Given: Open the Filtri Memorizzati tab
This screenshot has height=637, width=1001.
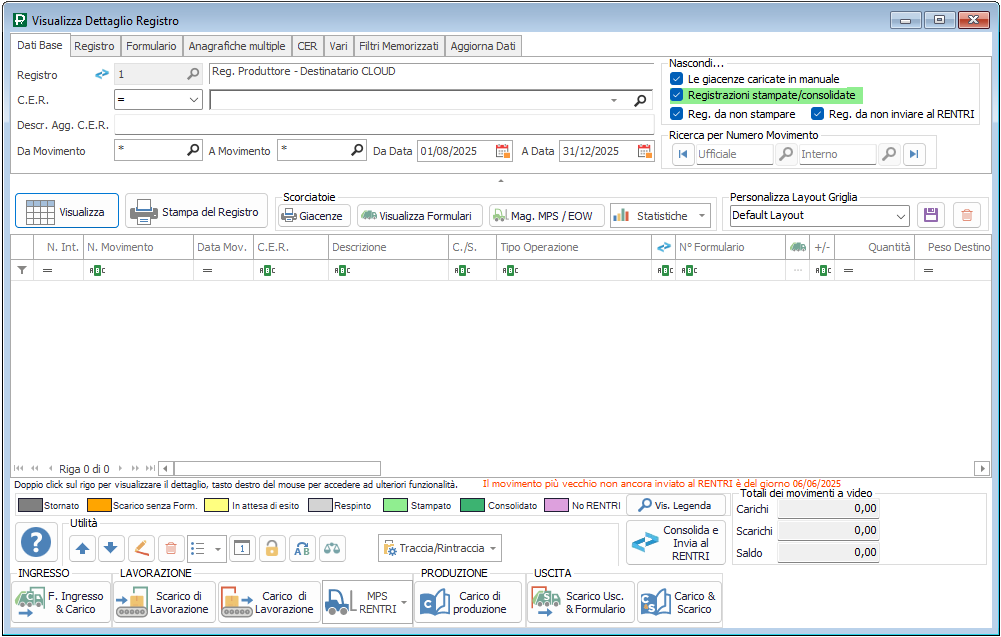Looking at the screenshot, I should tap(399, 46).
